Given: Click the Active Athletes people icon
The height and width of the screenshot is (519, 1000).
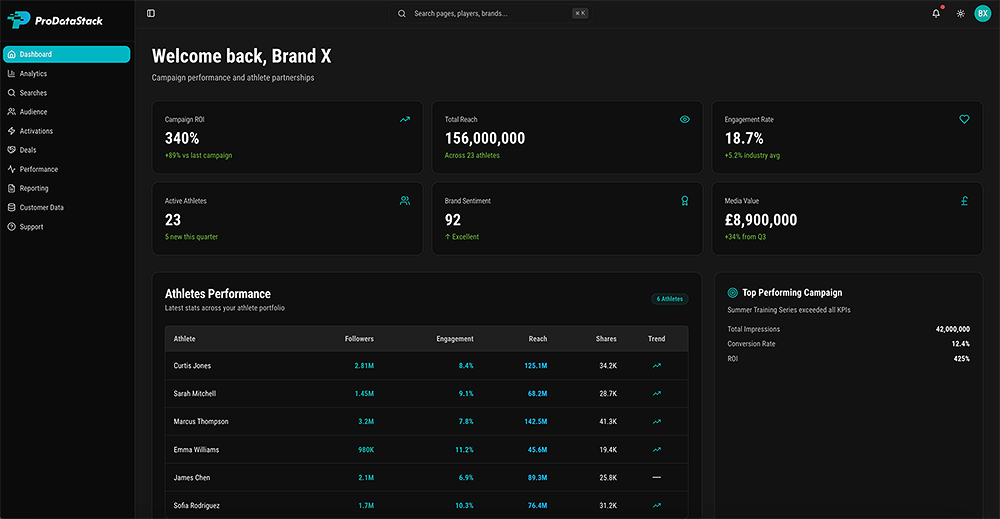Looking at the screenshot, I should [405, 201].
